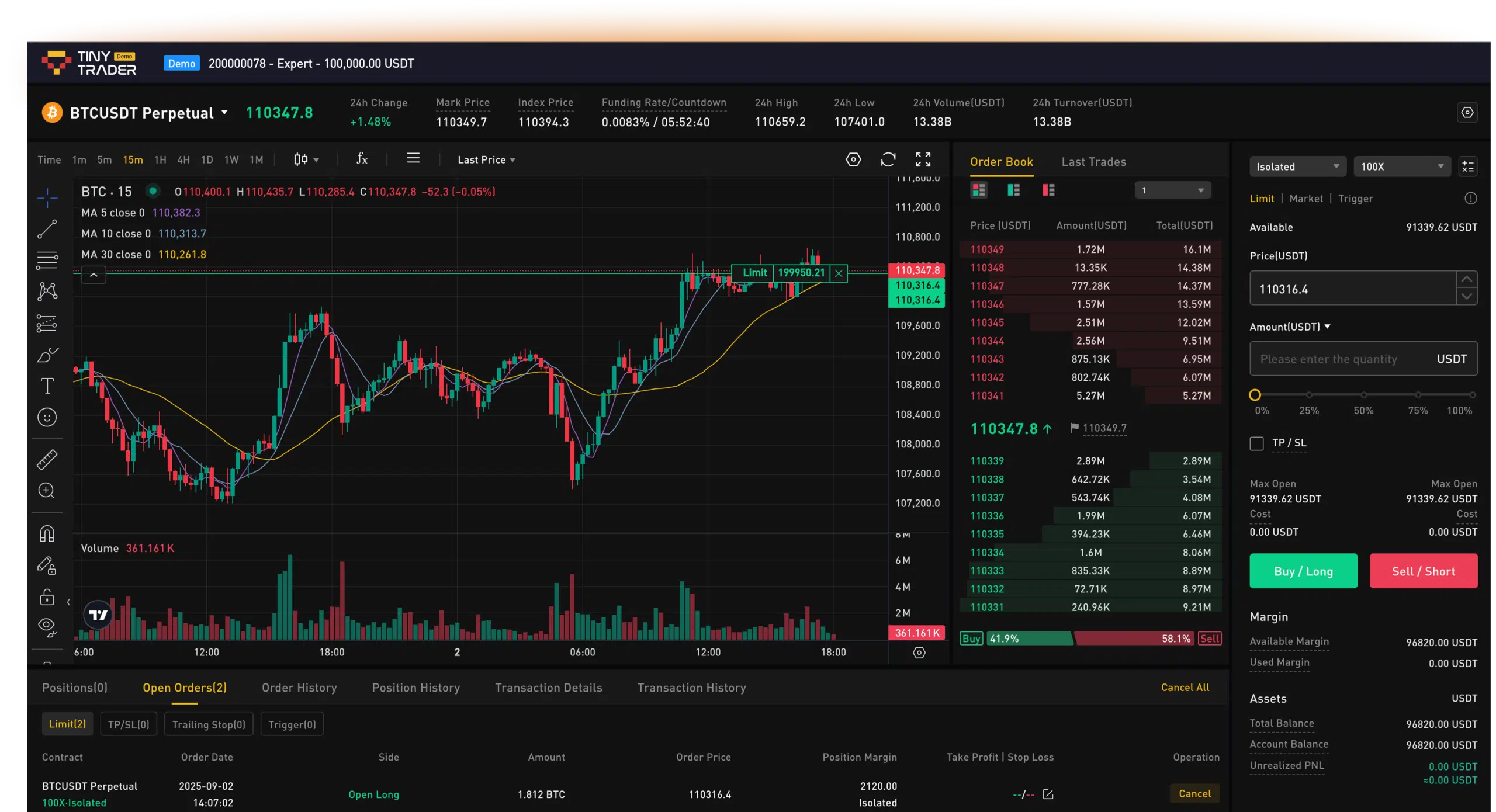Open the Isolated margin mode dropdown

[1297, 166]
